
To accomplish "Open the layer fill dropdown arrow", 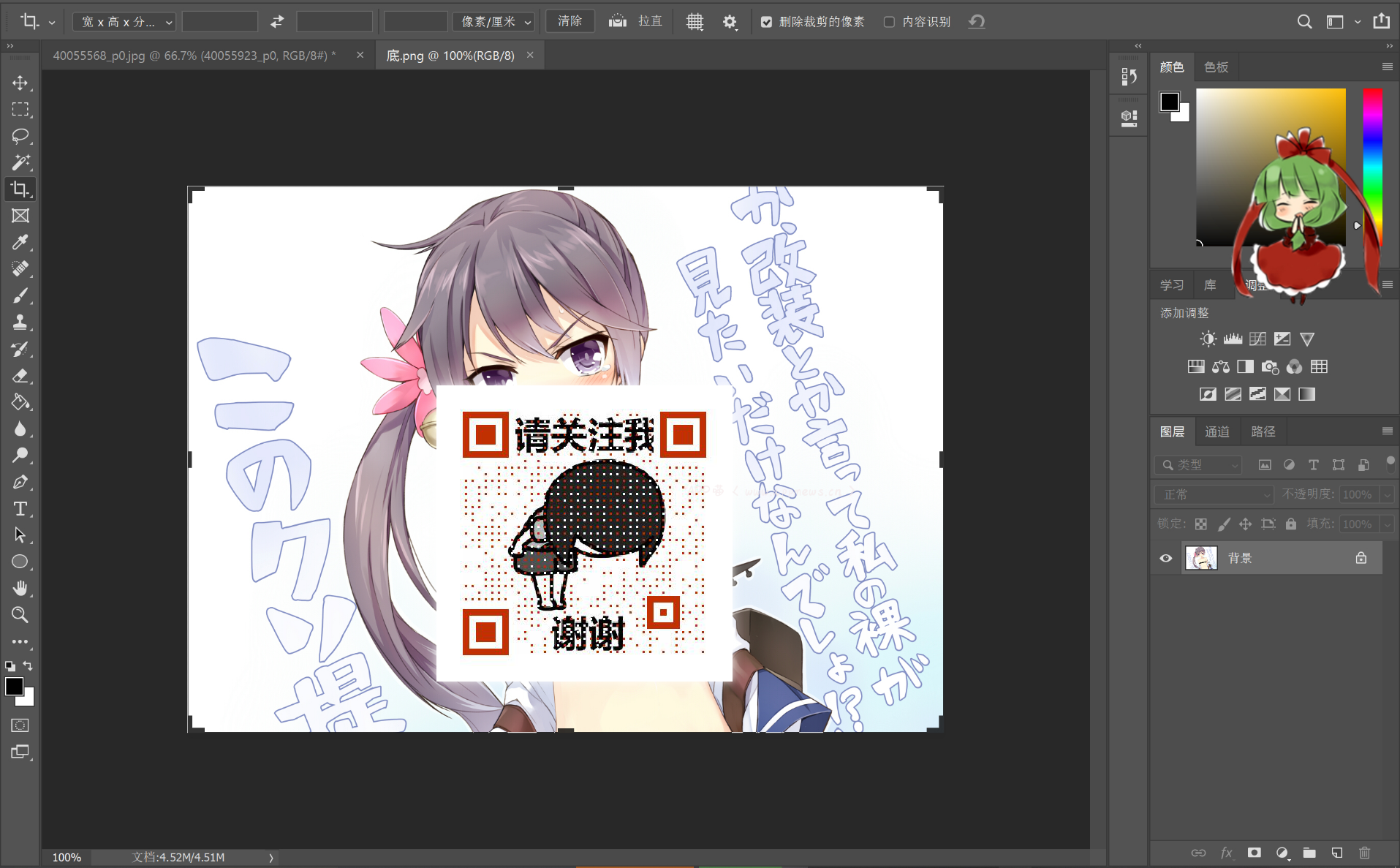I will pos(1387,524).
